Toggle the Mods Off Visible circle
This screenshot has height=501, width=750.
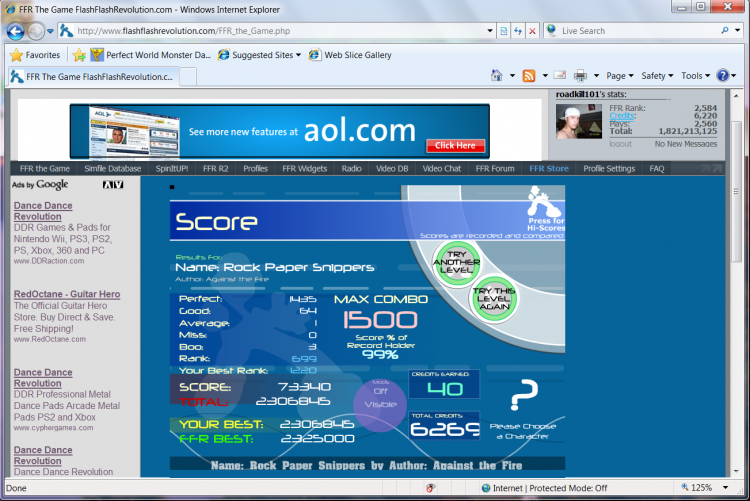coord(380,405)
